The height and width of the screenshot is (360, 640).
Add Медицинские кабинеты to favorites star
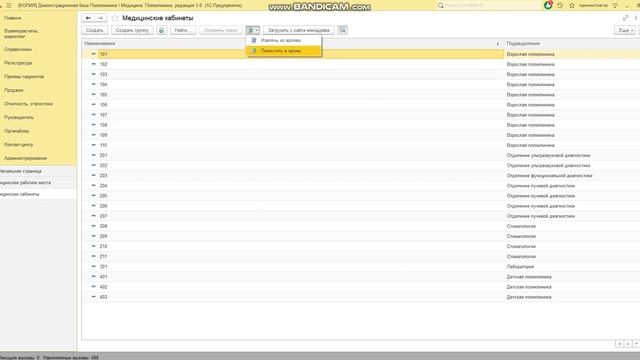(115, 18)
